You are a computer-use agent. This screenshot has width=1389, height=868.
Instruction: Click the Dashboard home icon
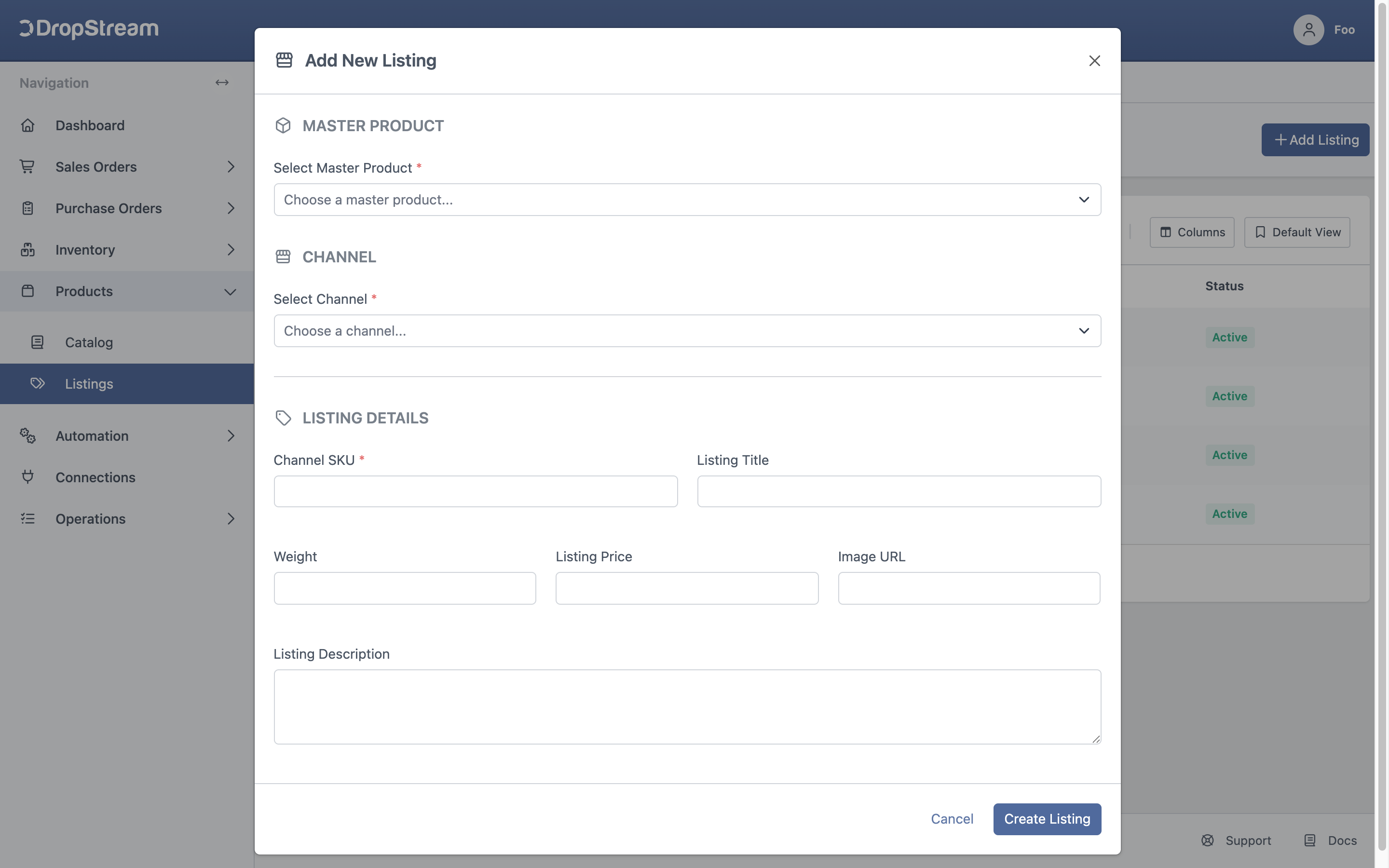click(27, 125)
